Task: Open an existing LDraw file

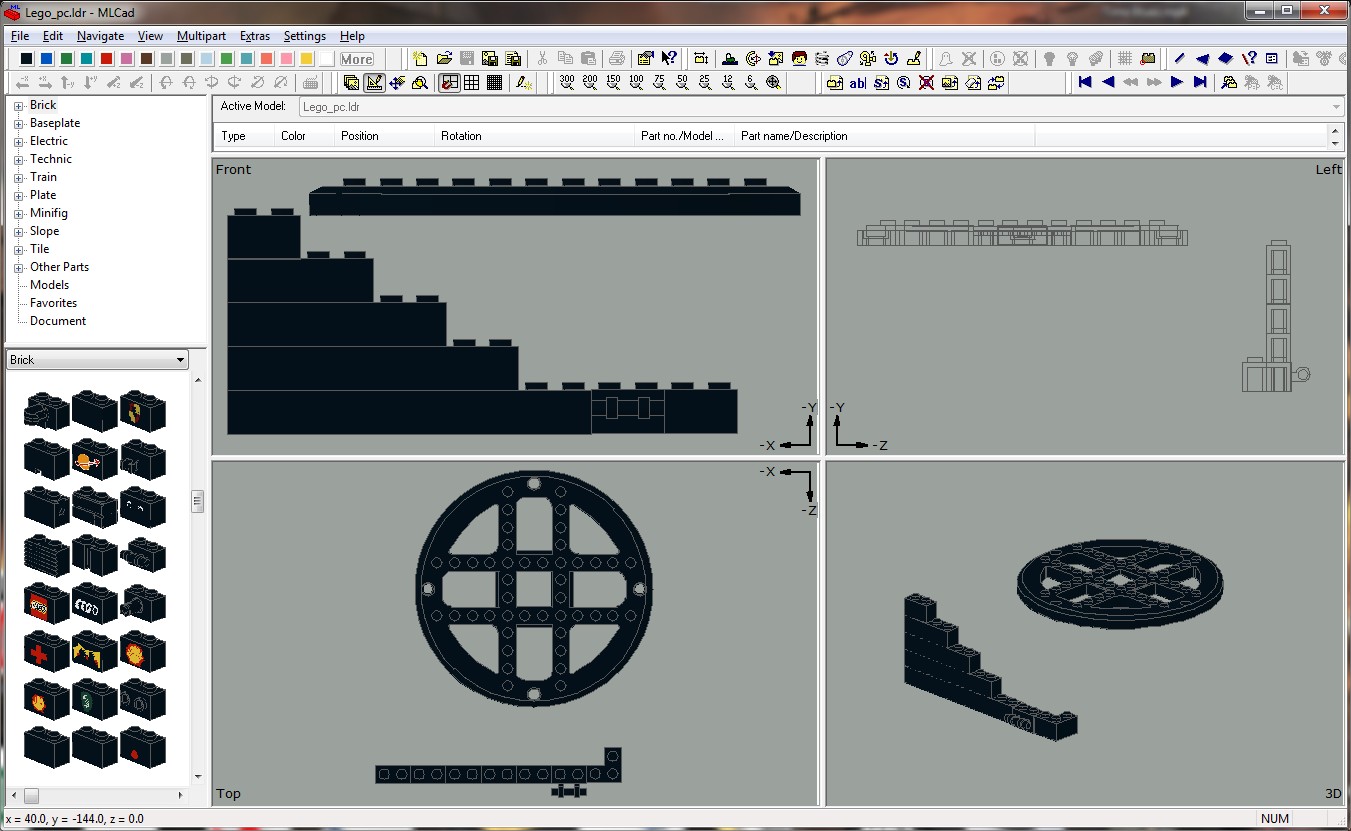Action: coord(444,58)
